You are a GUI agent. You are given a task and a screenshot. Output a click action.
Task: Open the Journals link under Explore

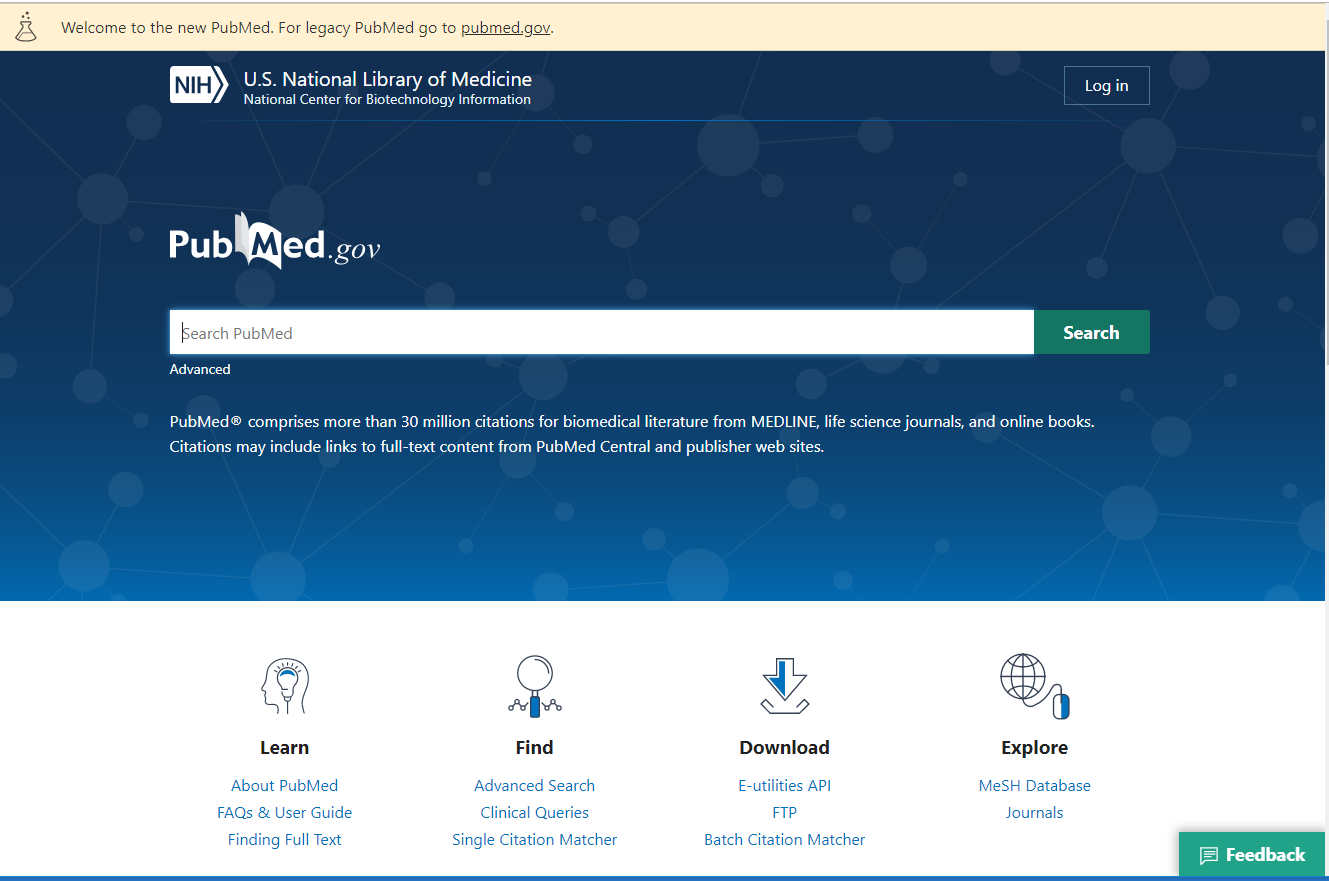[1035, 813]
